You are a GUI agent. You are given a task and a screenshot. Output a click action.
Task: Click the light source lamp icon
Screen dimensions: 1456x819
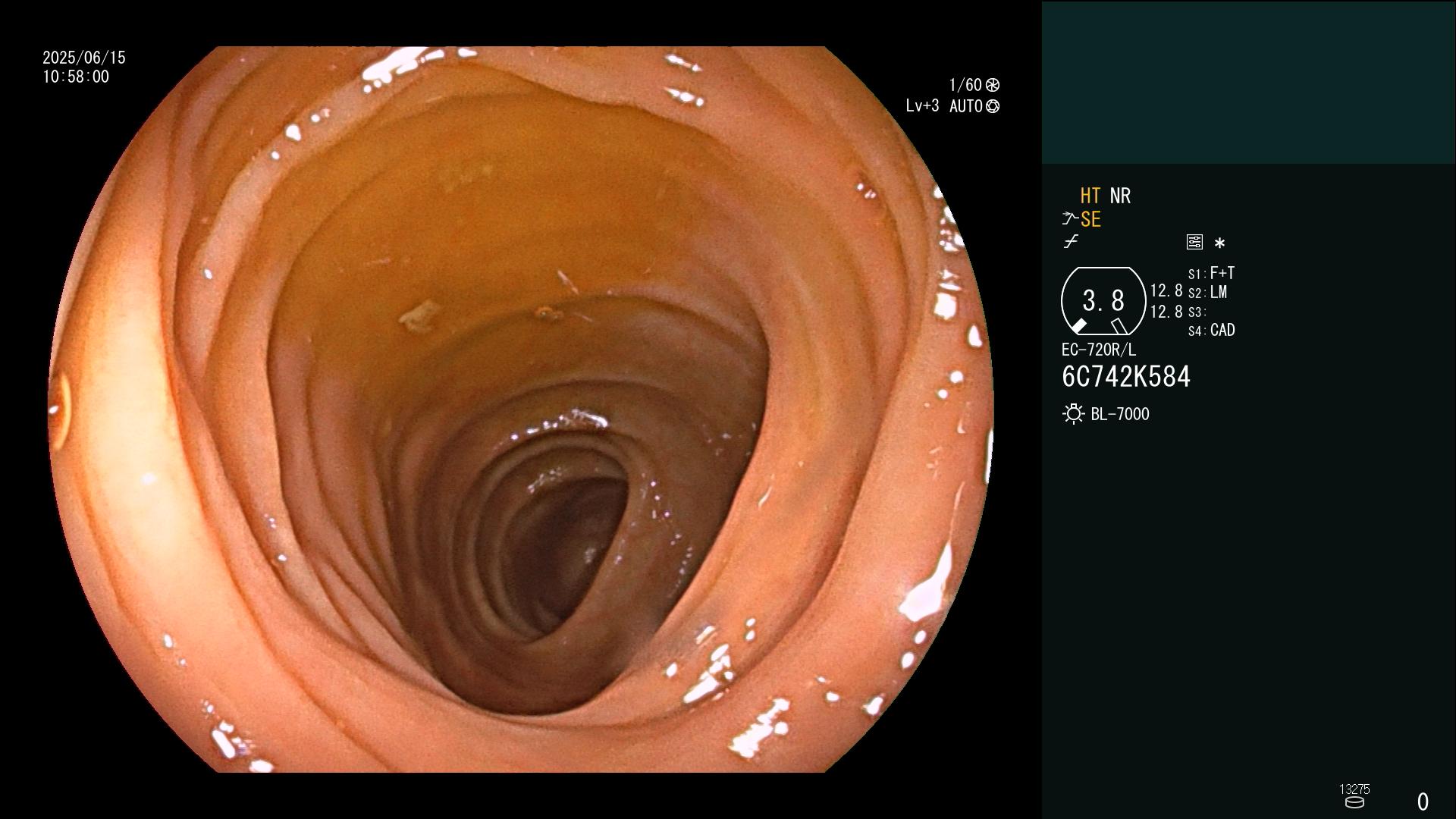[x=1073, y=414]
